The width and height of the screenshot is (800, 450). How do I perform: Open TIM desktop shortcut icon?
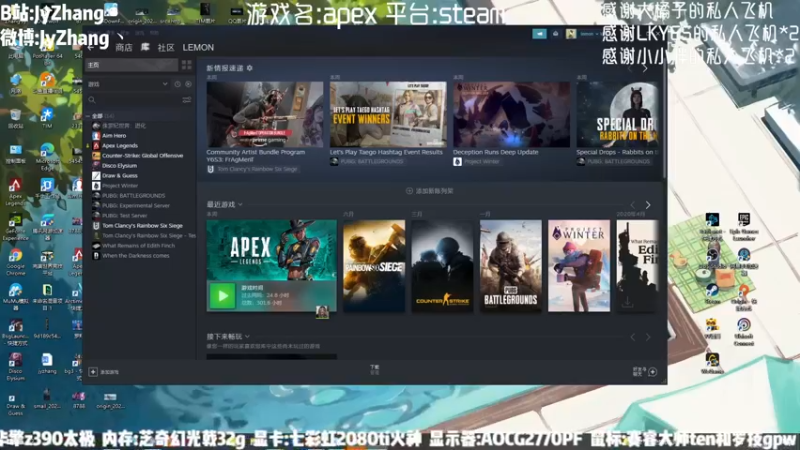point(47,118)
